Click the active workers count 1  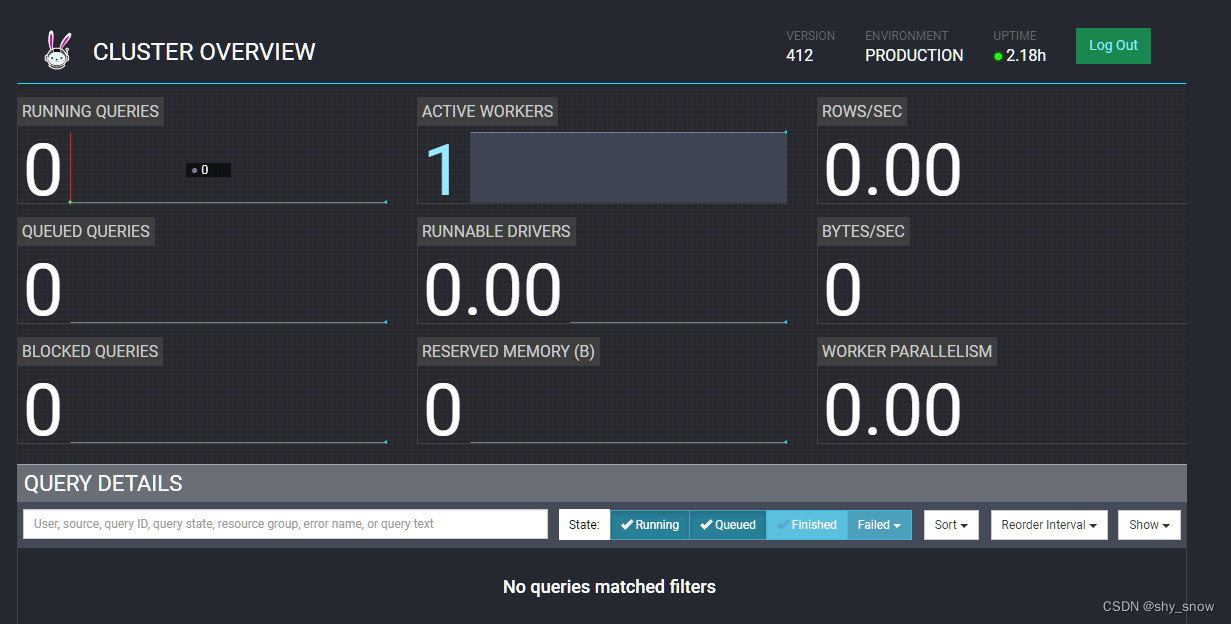[442, 170]
